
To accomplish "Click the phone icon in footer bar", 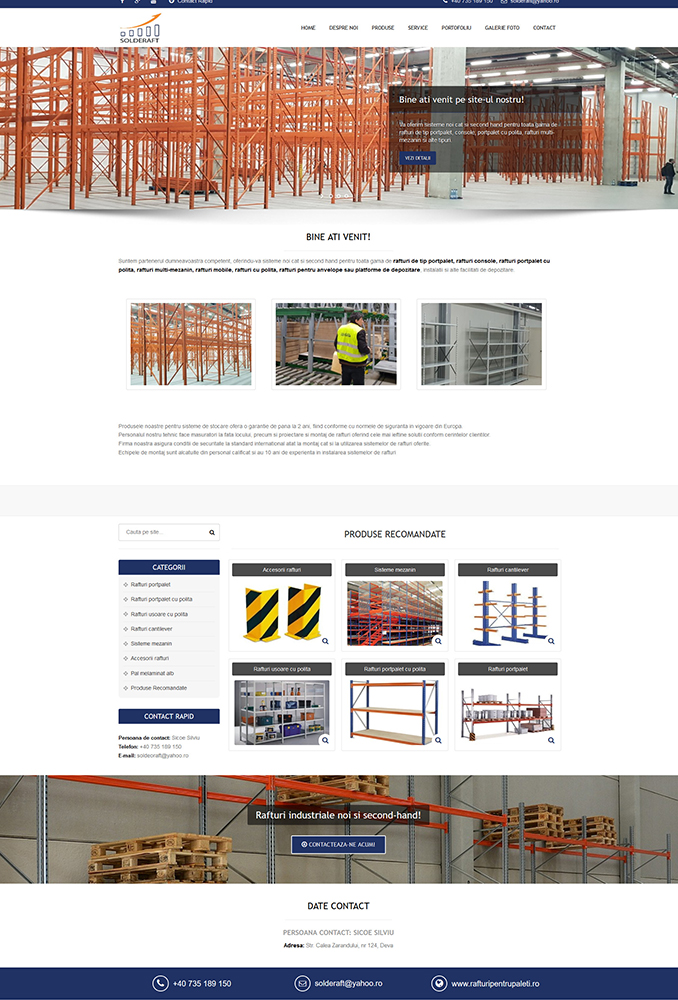I will 160,984.
